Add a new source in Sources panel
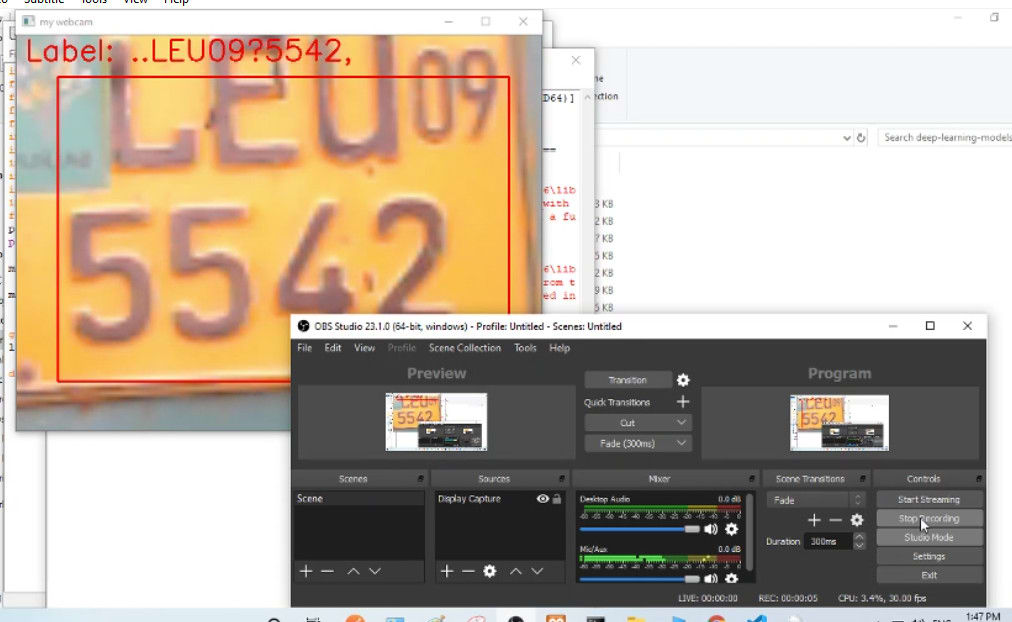The width and height of the screenshot is (1012, 622). tap(447, 571)
